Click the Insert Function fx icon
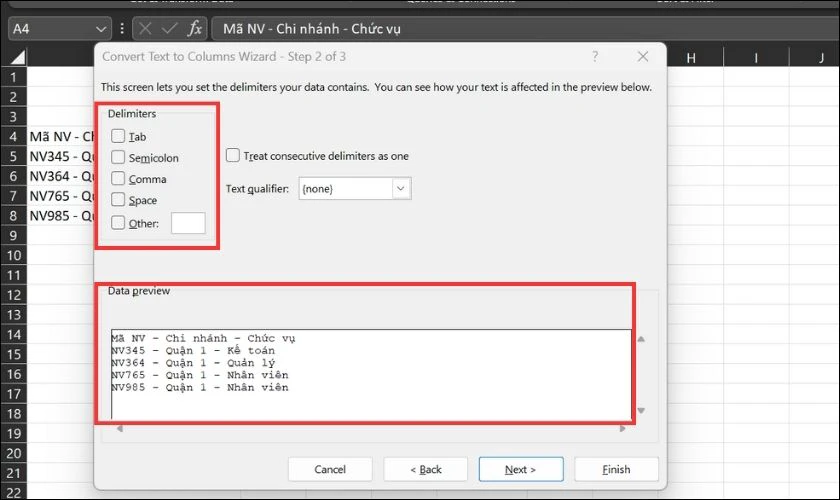Screen dimensions: 840x500 pyautogui.click(x=196, y=29)
